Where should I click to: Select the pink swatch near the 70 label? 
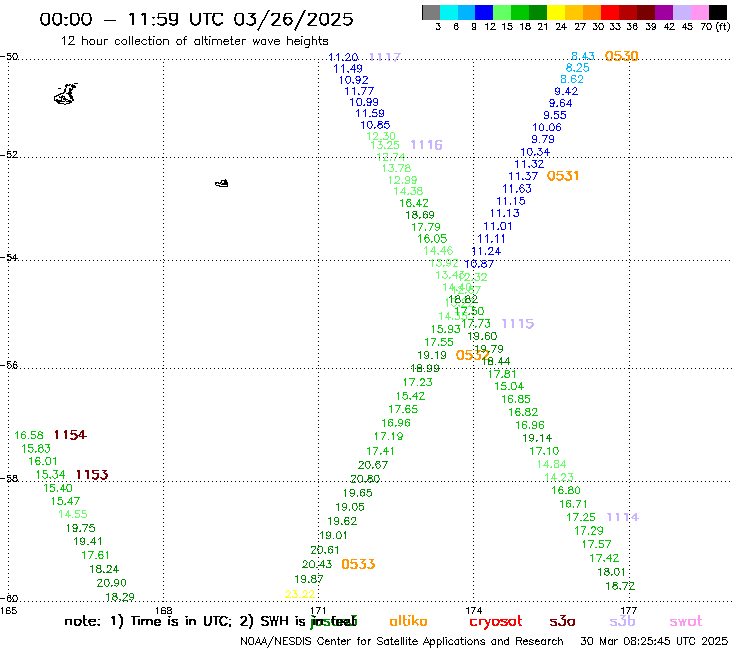[700, 12]
